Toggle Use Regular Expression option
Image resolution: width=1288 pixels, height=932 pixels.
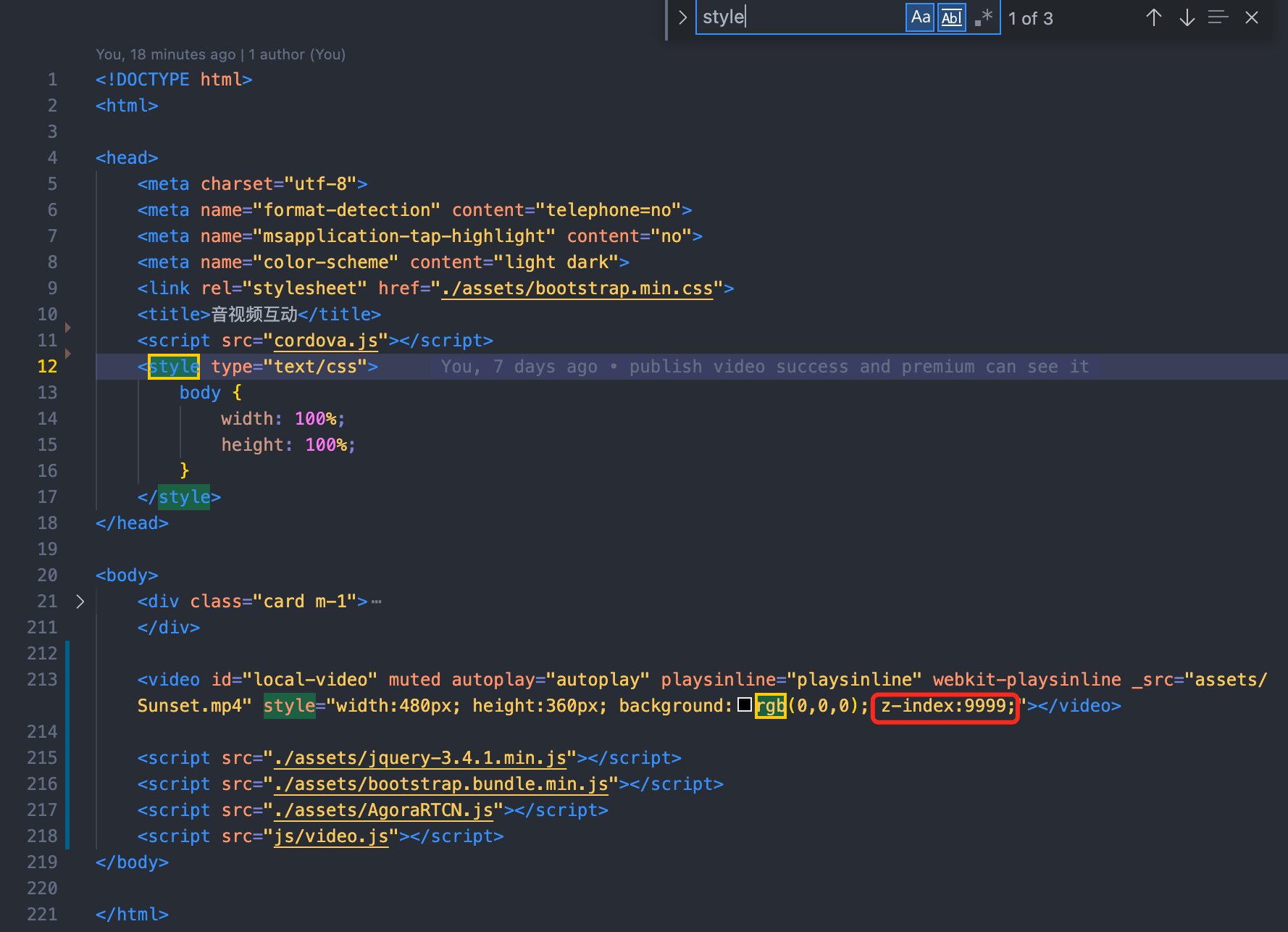coord(983,17)
